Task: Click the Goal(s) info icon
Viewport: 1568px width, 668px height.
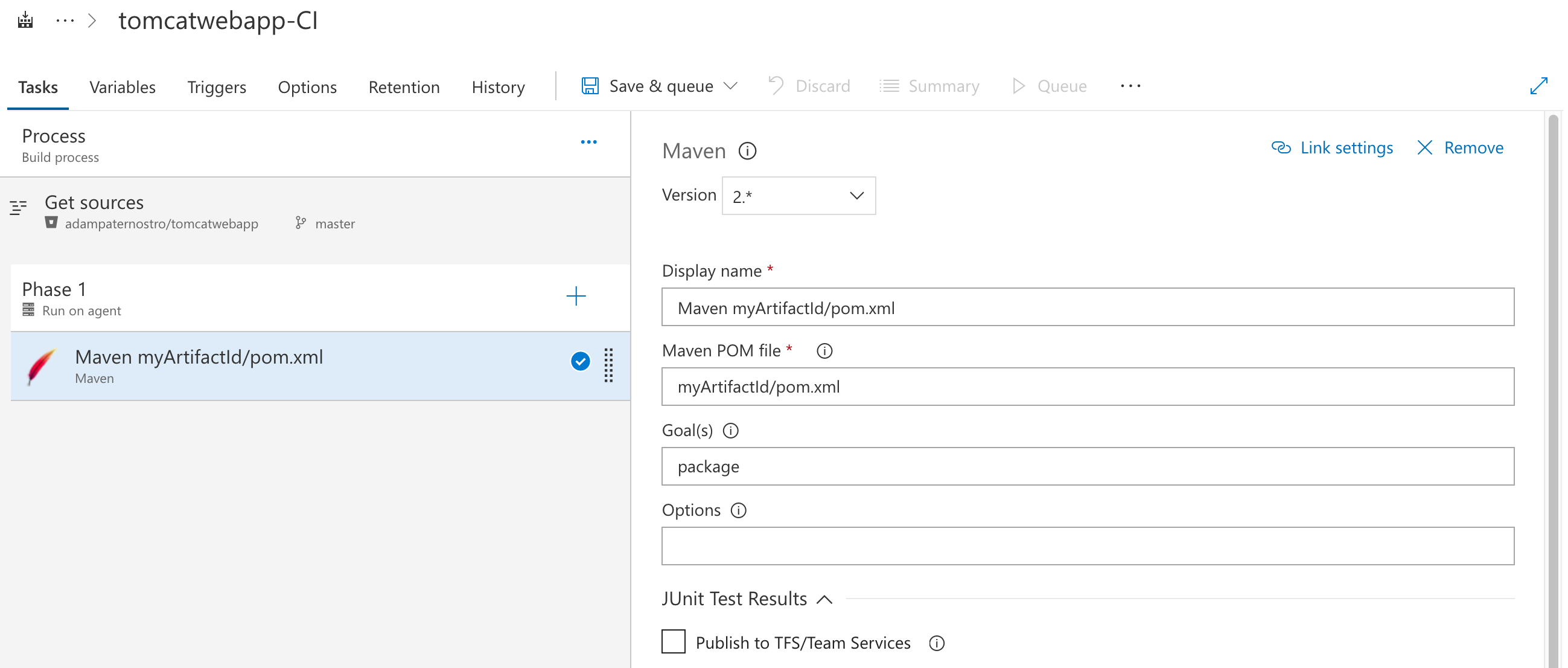Action: (730, 431)
